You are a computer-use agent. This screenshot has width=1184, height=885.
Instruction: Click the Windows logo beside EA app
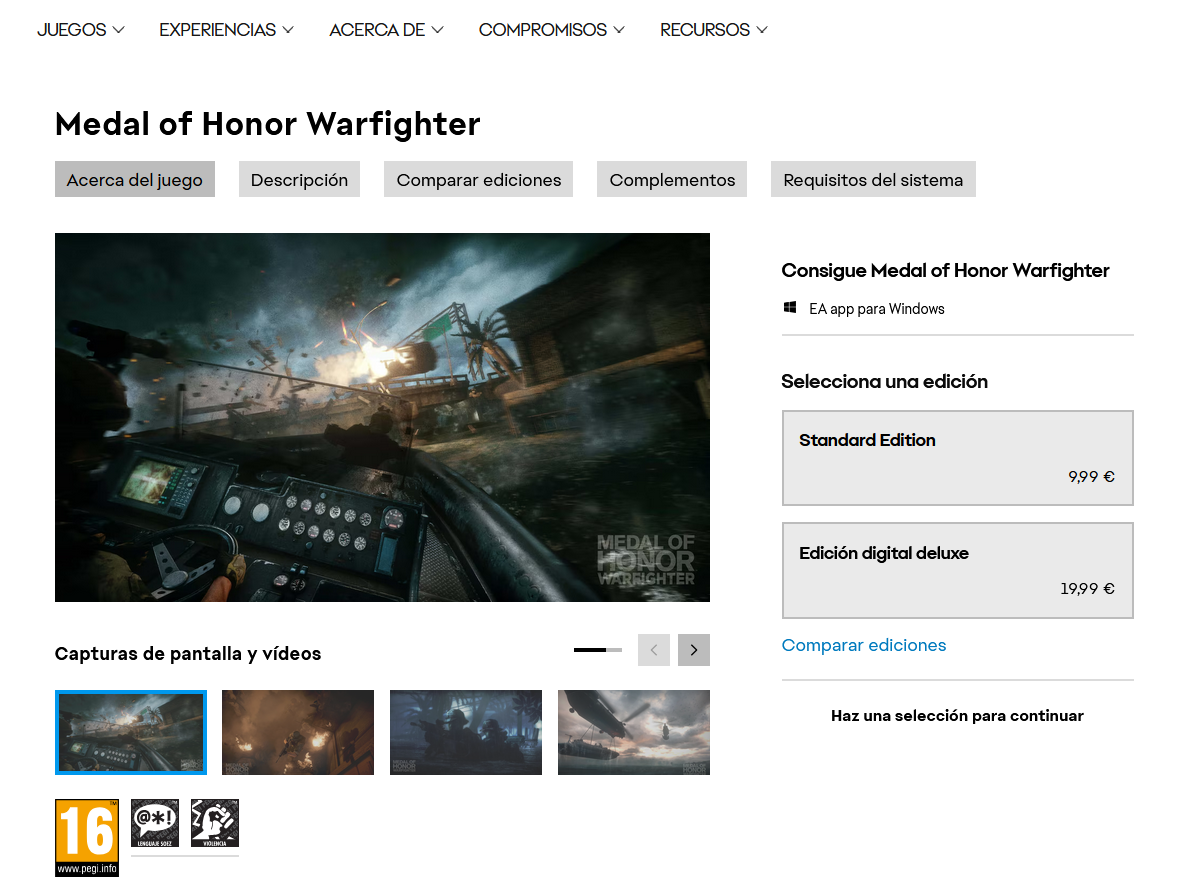tap(790, 307)
